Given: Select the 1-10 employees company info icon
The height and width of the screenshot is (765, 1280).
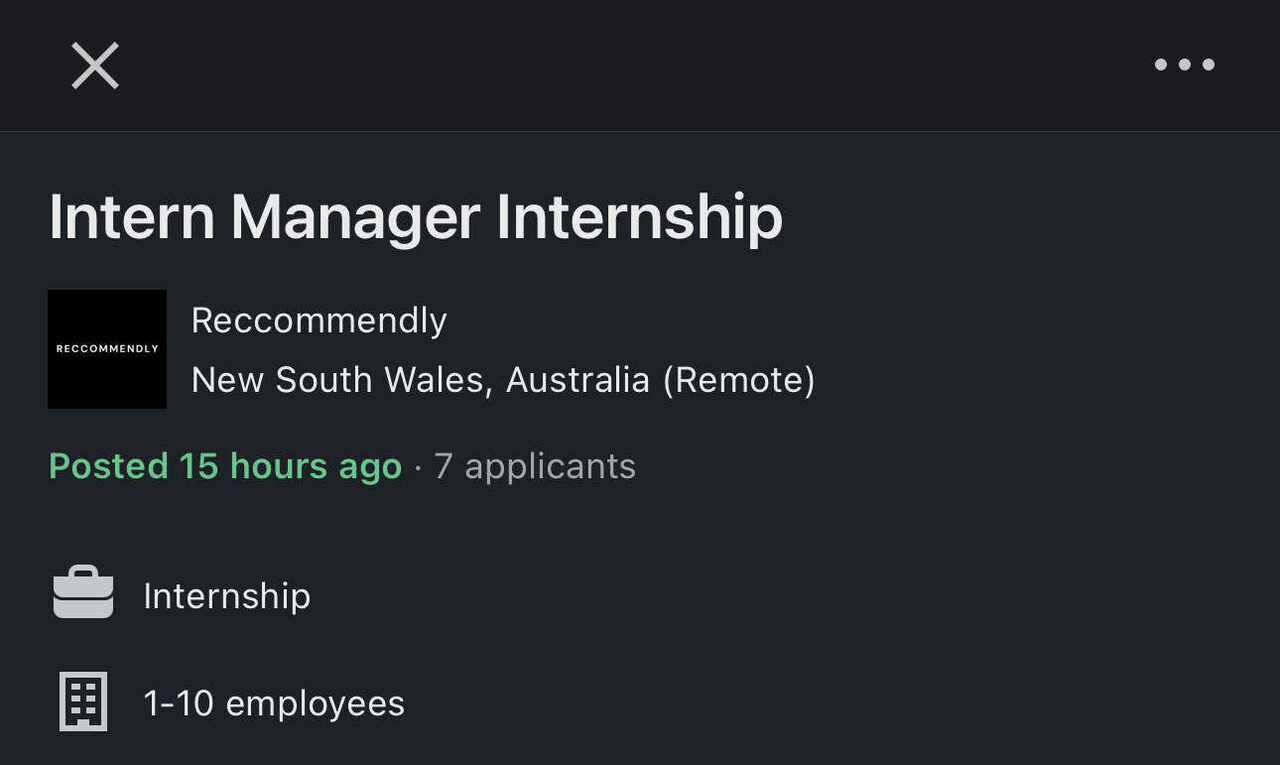Looking at the screenshot, I should click(84, 701).
